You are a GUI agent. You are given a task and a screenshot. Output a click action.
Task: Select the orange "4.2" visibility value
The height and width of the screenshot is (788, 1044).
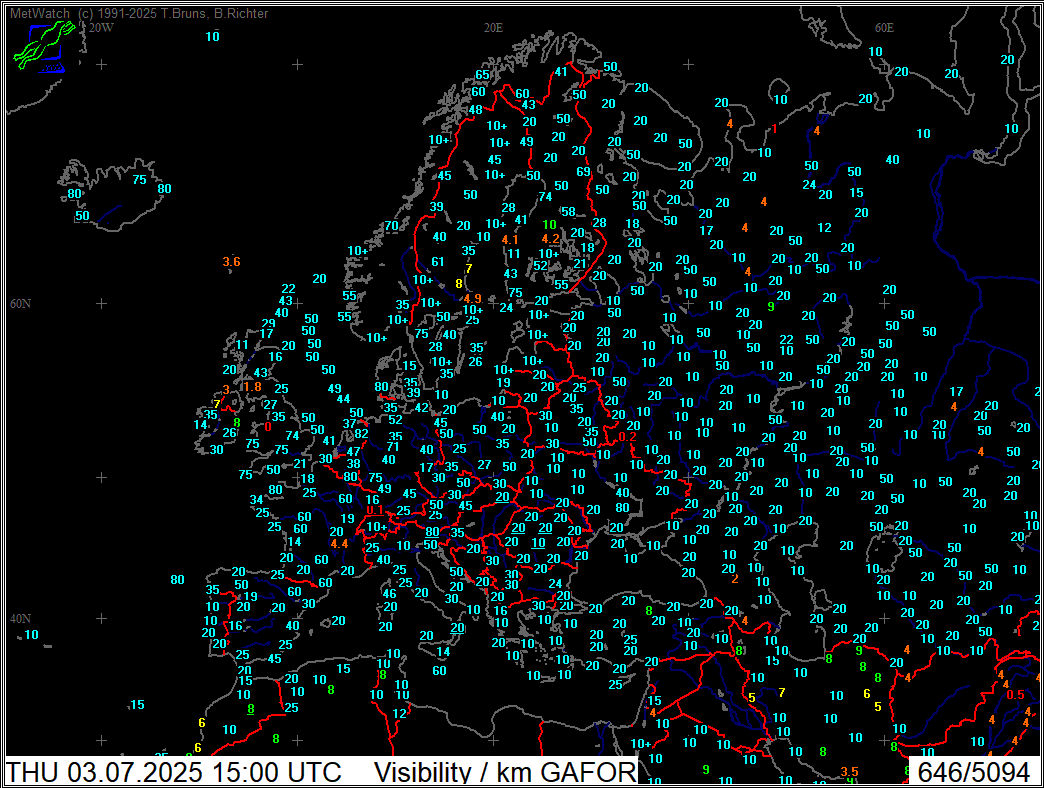(551, 238)
